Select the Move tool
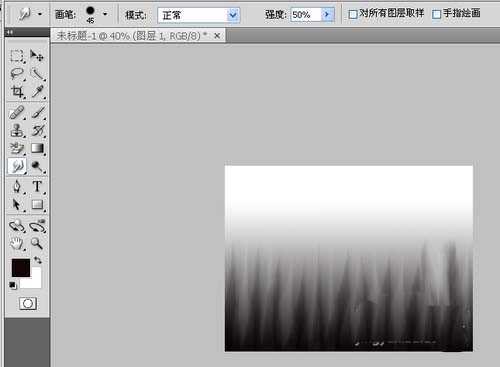 [37, 56]
